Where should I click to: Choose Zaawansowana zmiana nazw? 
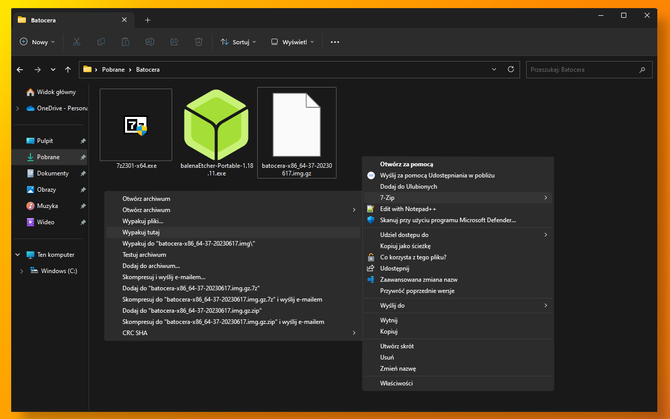[x=458, y=280]
